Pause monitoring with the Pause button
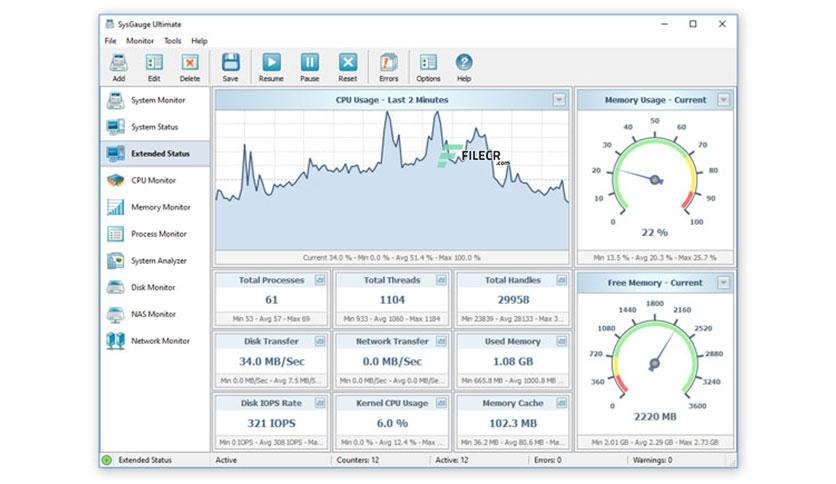The width and height of the screenshot is (836, 484). click(x=310, y=63)
